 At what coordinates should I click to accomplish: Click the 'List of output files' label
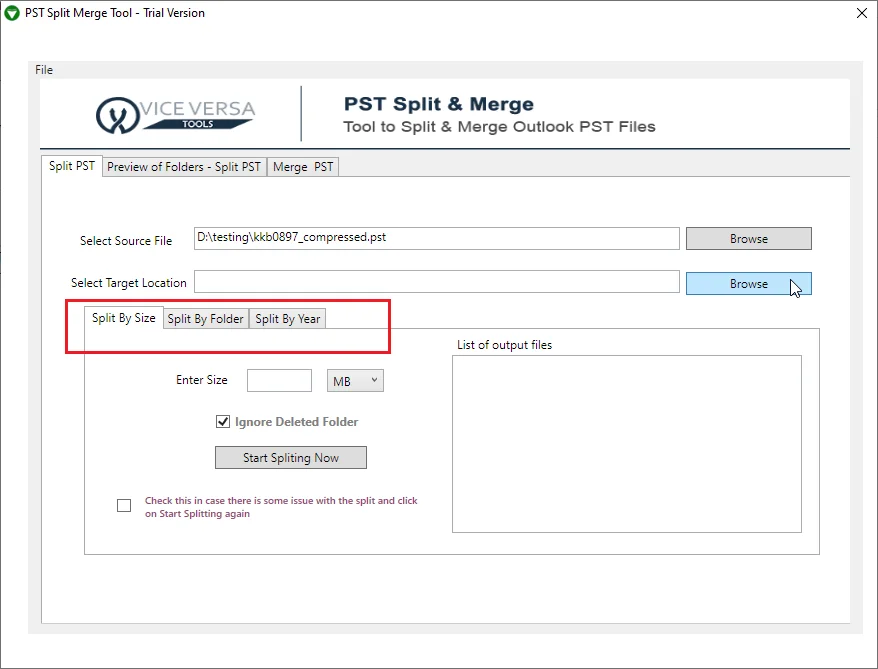pos(505,345)
